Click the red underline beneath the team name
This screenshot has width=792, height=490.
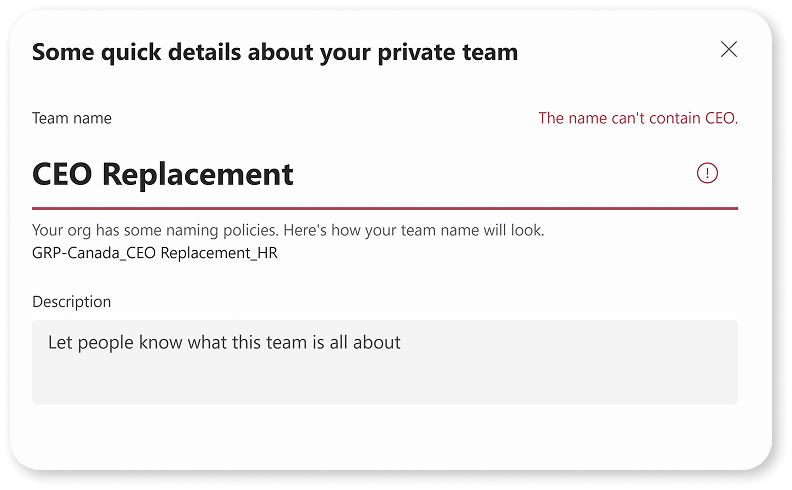pos(385,208)
